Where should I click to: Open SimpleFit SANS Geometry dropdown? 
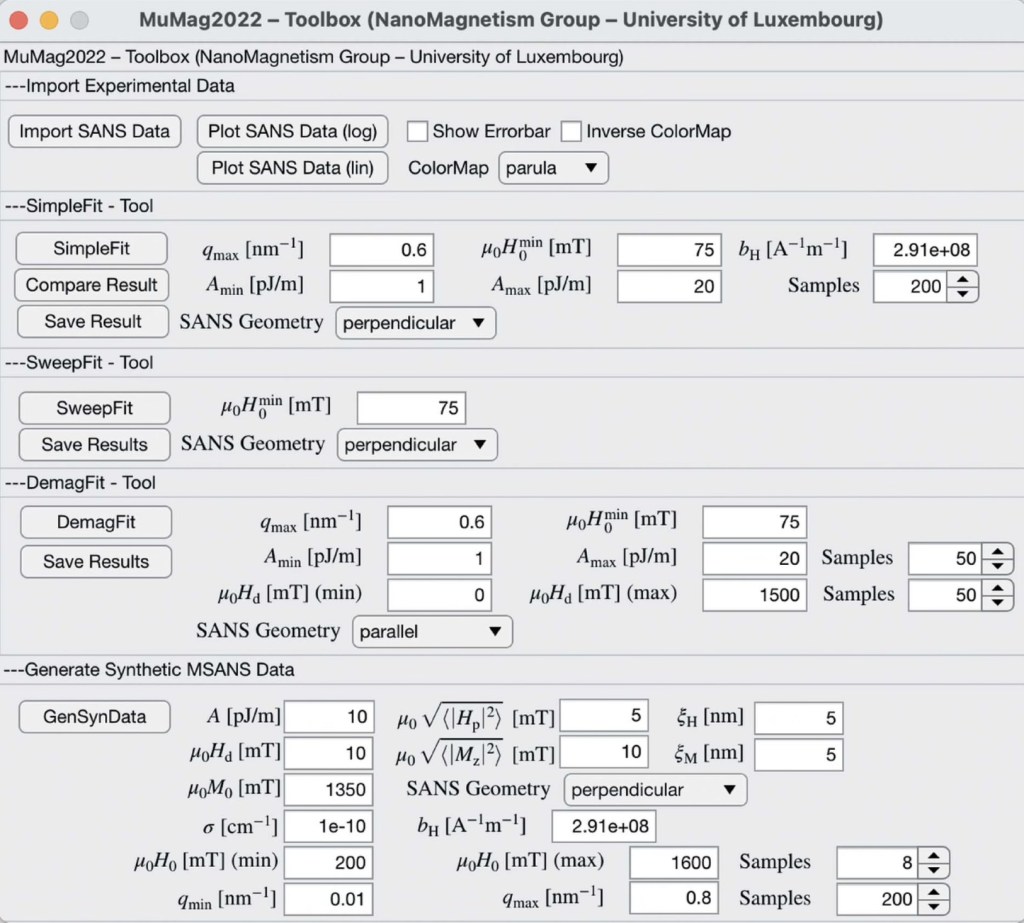[x=415, y=323]
